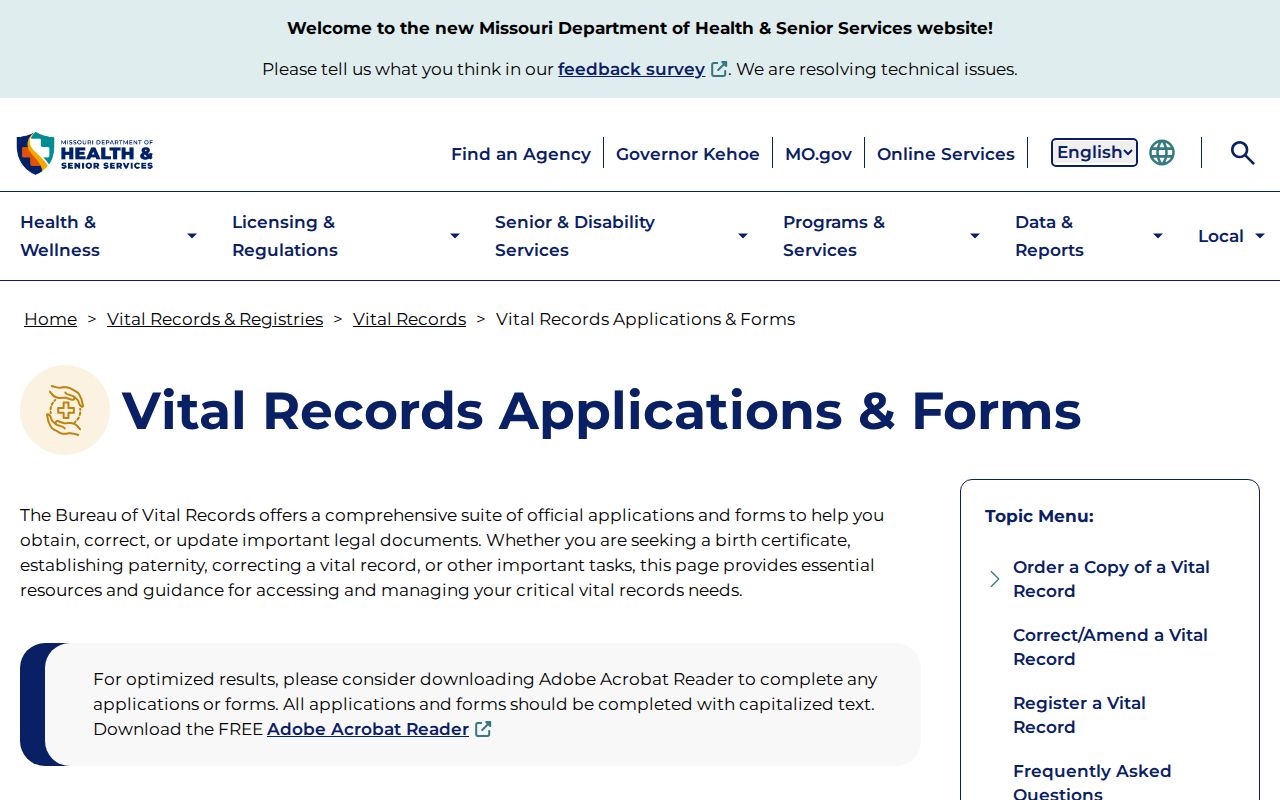Image resolution: width=1280 pixels, height=800 pixels.
Task: Click the chevron beside Order a Copy
Action: [x=994, y=579]
